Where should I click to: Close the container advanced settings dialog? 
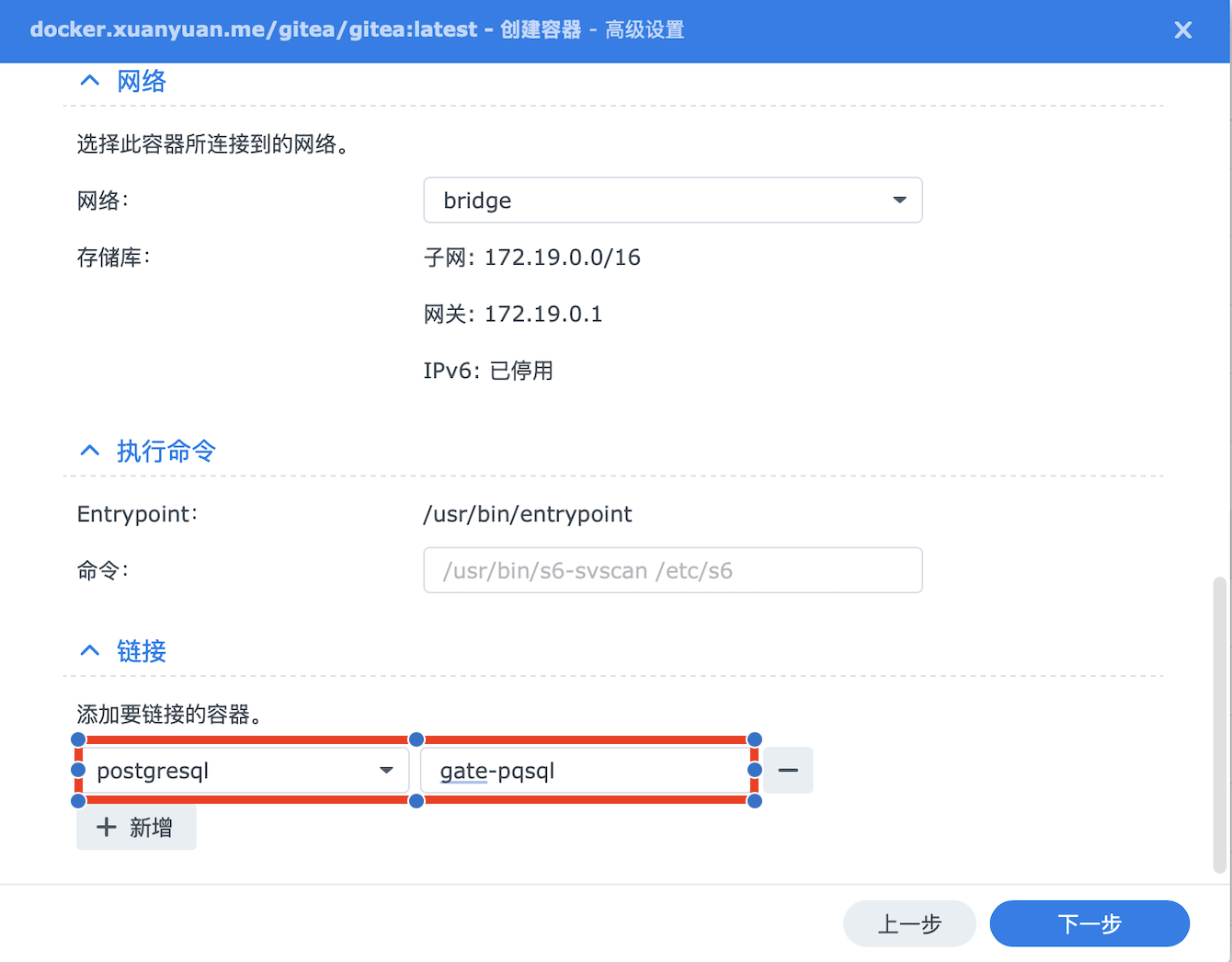[1182, 30]
